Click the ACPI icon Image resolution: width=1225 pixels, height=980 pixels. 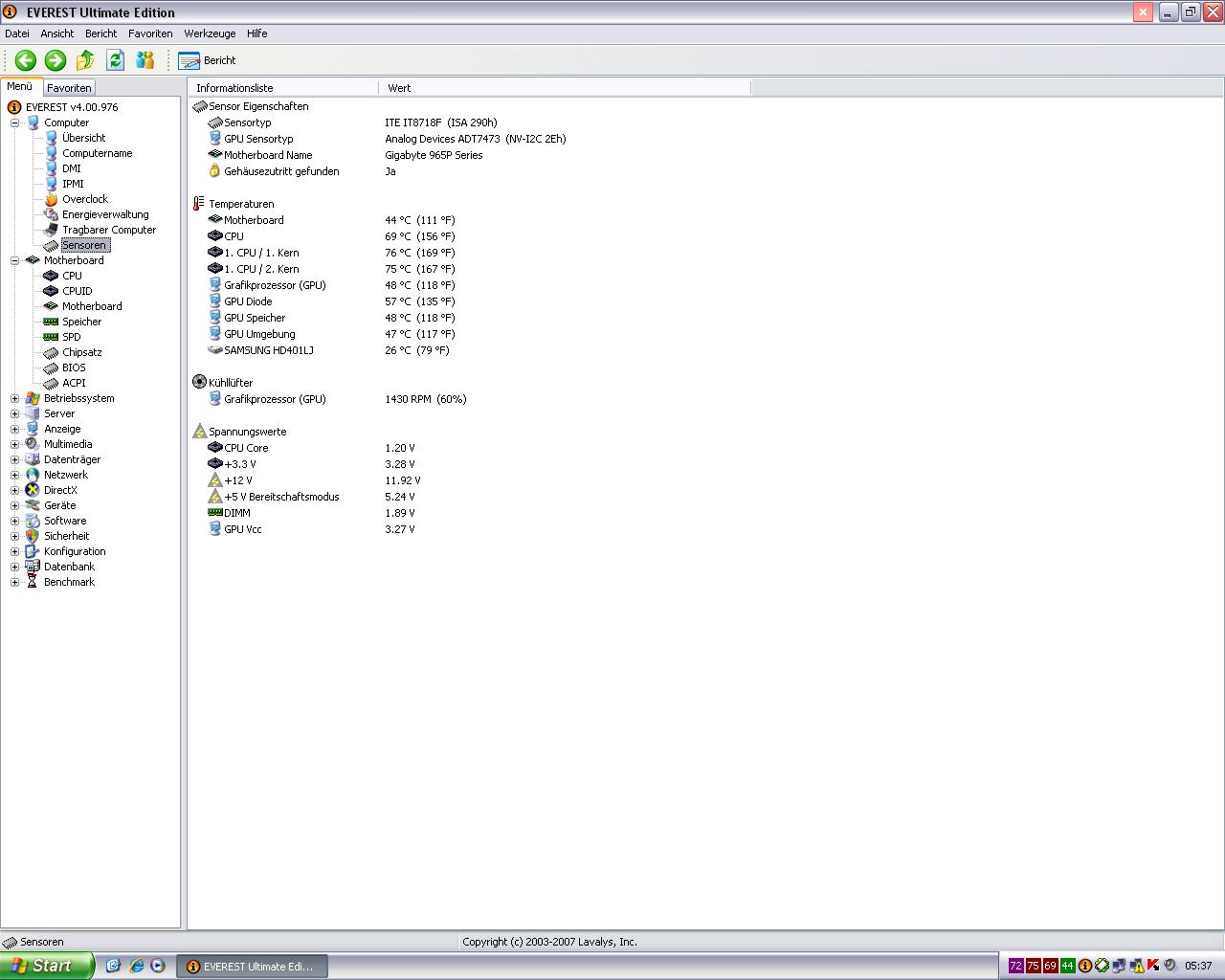[x=51, y=383]
